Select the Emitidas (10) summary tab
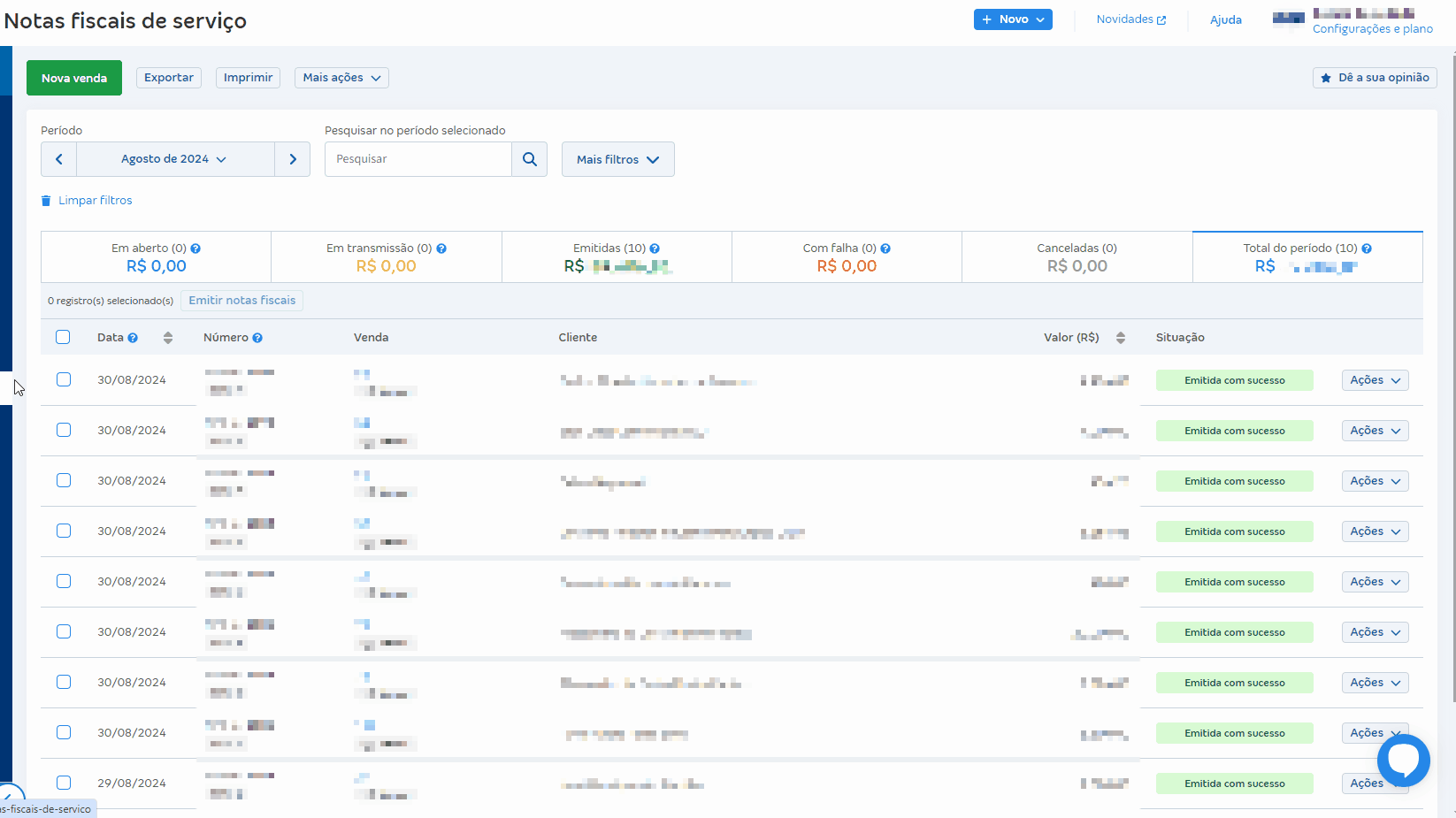Image resolution: width=1456 pixels, height=818 pixels. [x=617, y=257]
